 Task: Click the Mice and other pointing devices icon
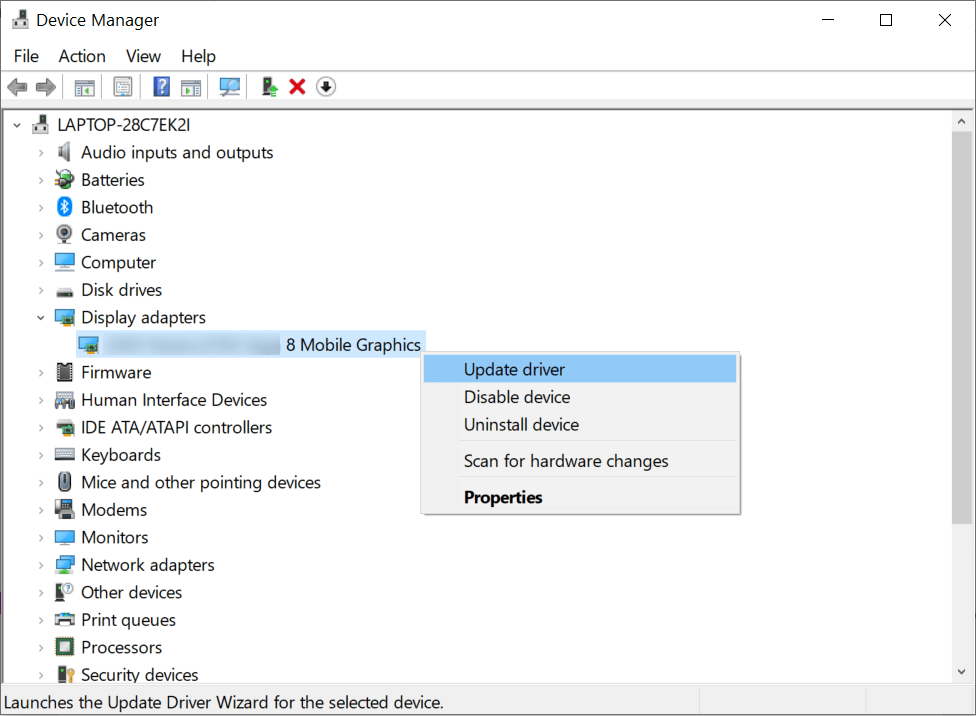(64, 482)
